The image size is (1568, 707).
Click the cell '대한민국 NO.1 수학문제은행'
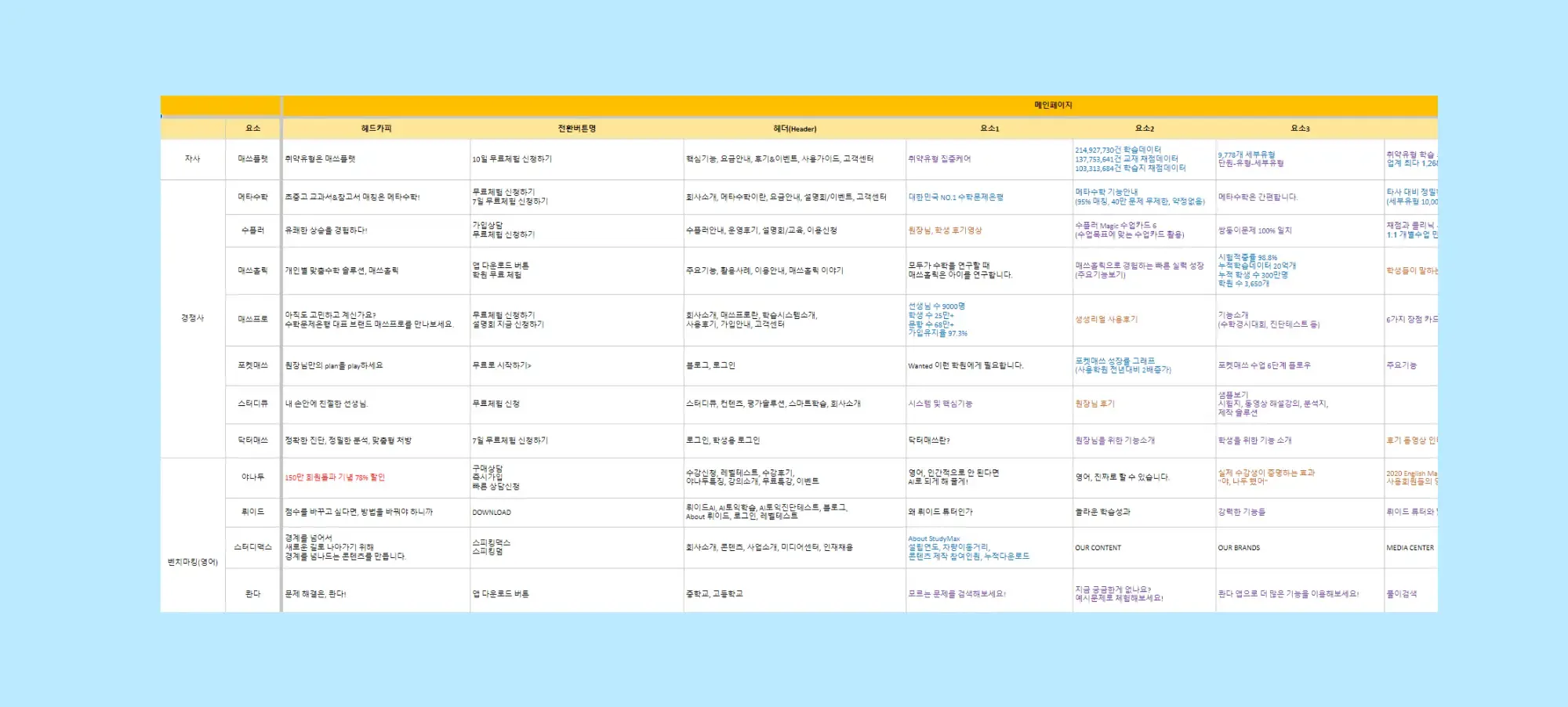[989, 198]
